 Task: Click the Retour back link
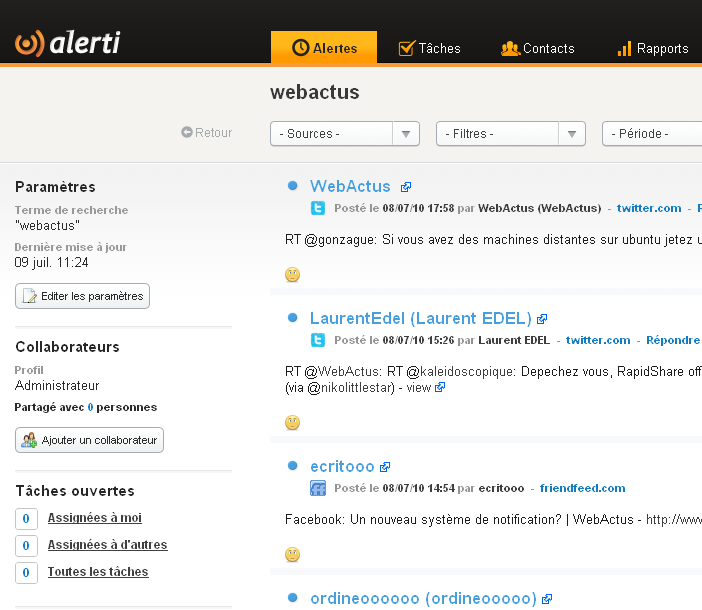tap(207, 132)
